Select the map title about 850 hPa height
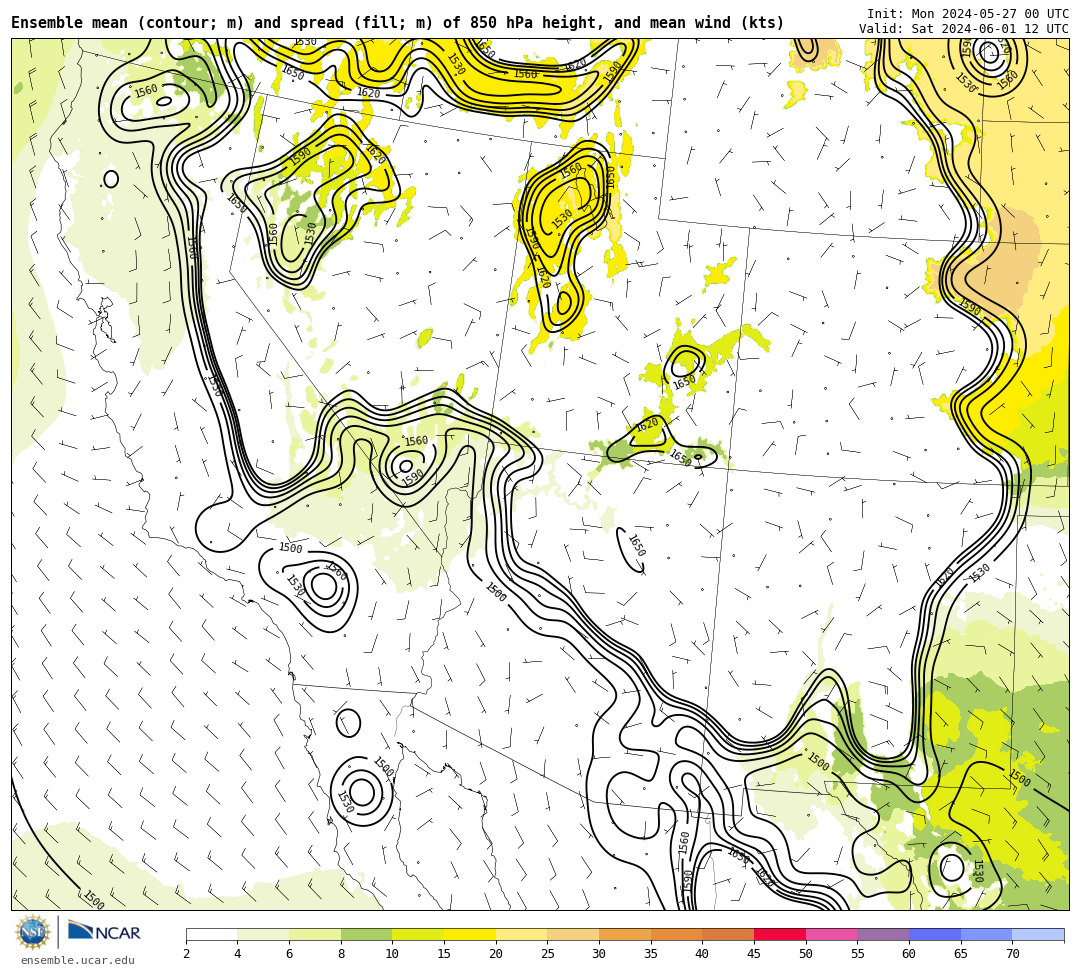The width and height of the screenshot is (1080, 973). coord(397,23)
